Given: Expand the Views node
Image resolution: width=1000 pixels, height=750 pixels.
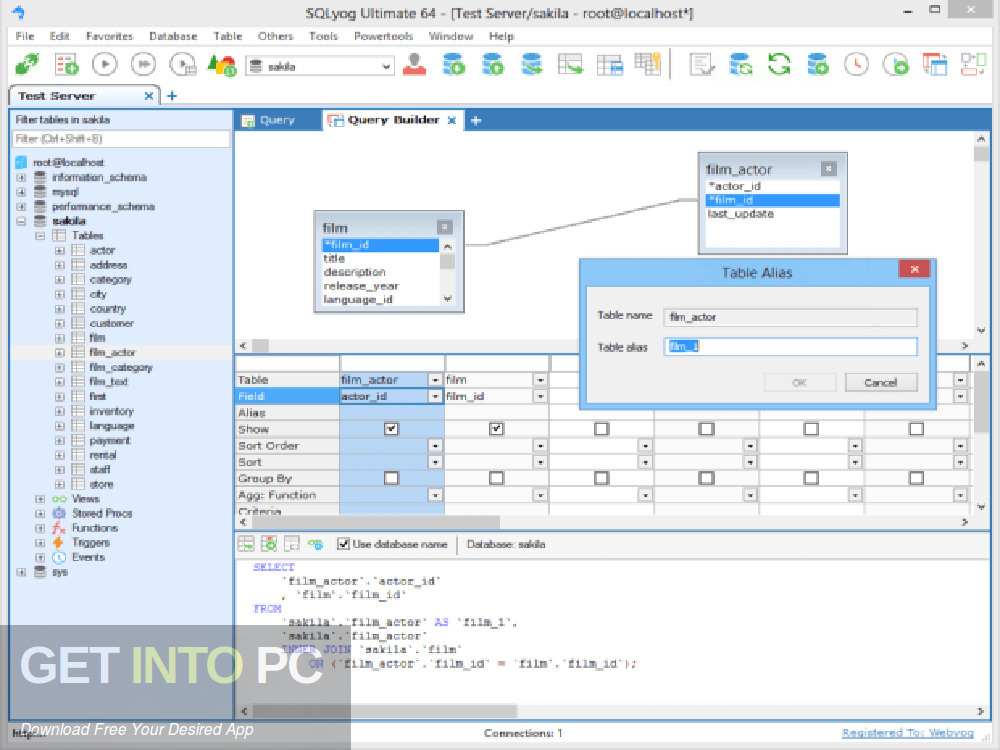Looking at the screenshot, I should [40, 499].
